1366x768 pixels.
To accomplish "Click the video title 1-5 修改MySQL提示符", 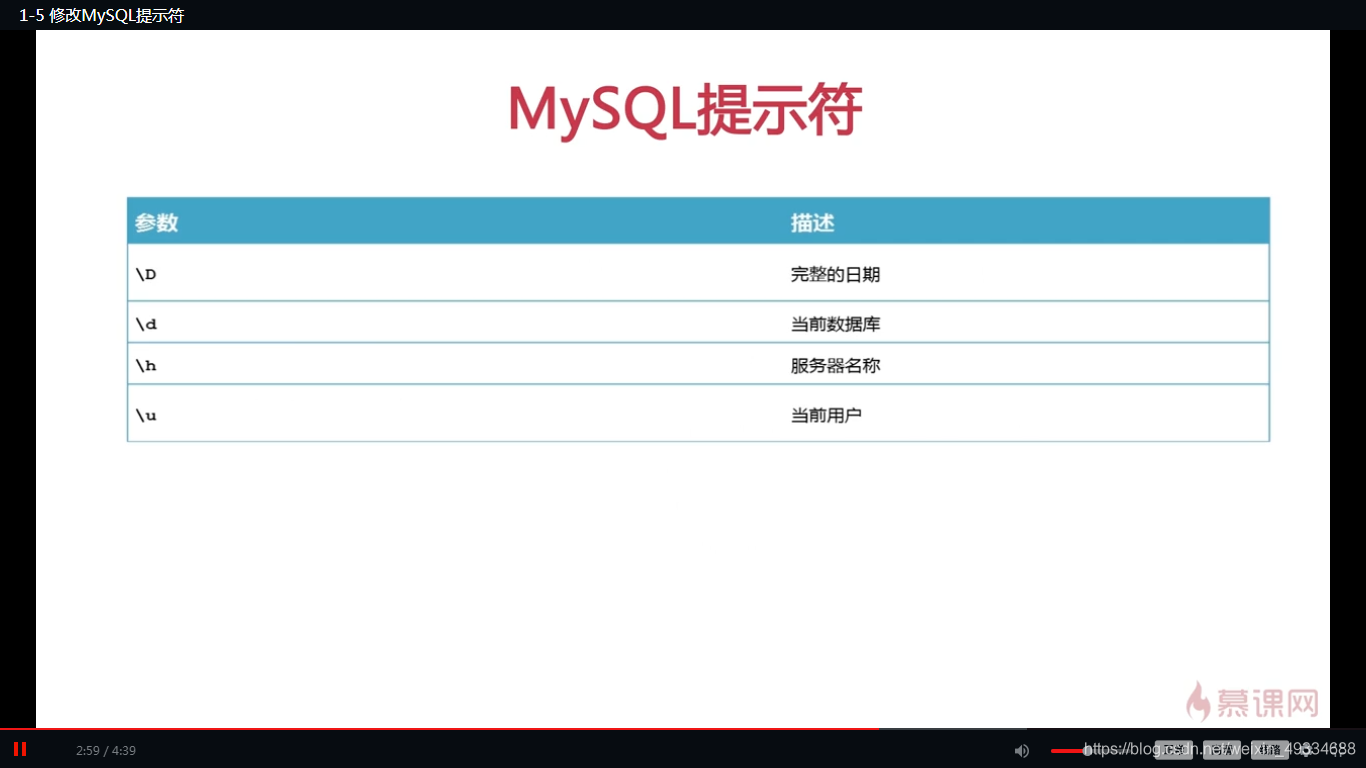I will (101, 15).
